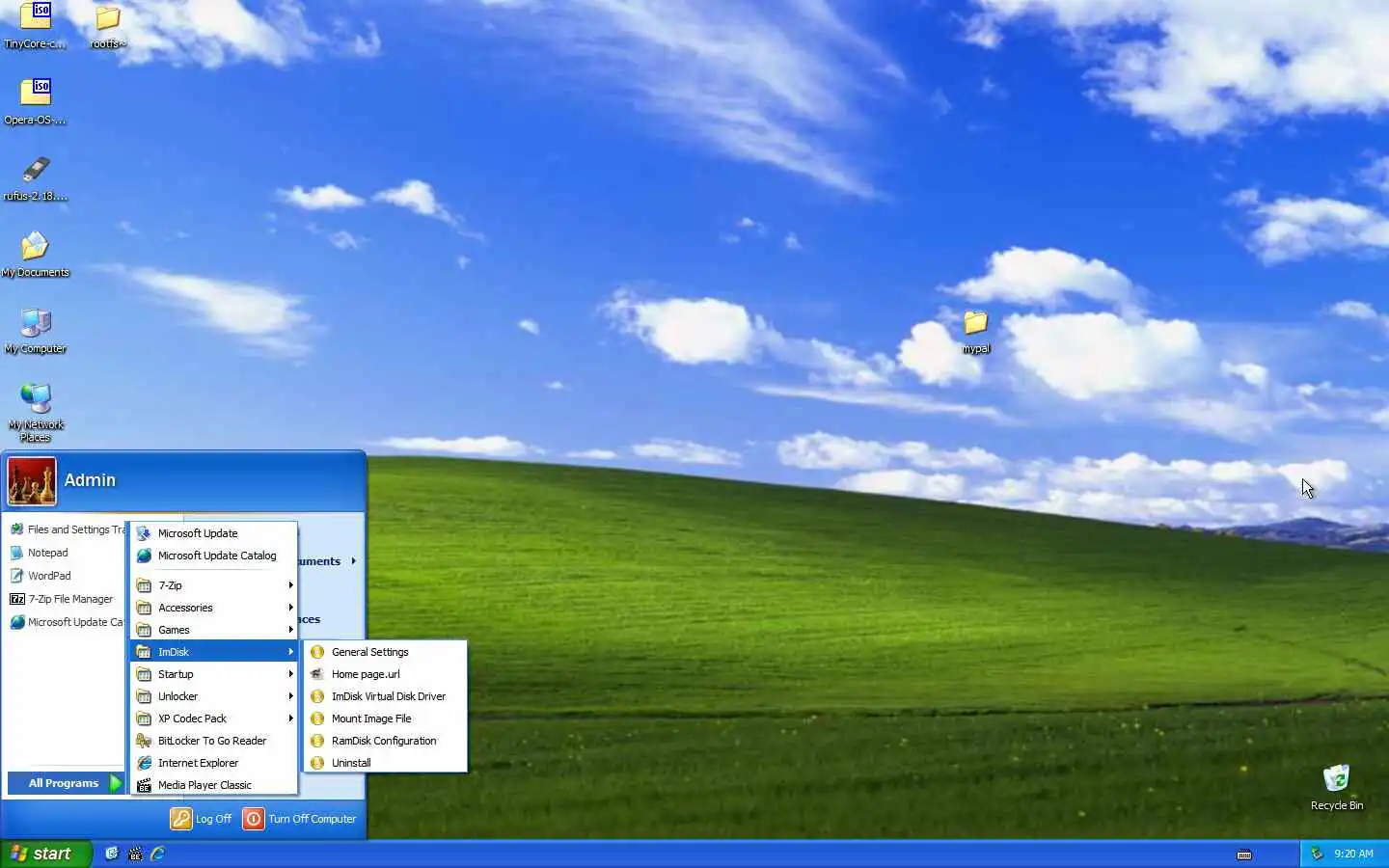The image size is (1389, 868).
Task: Launch Show Desktop from Quick Launch
Action: [112, 854]
